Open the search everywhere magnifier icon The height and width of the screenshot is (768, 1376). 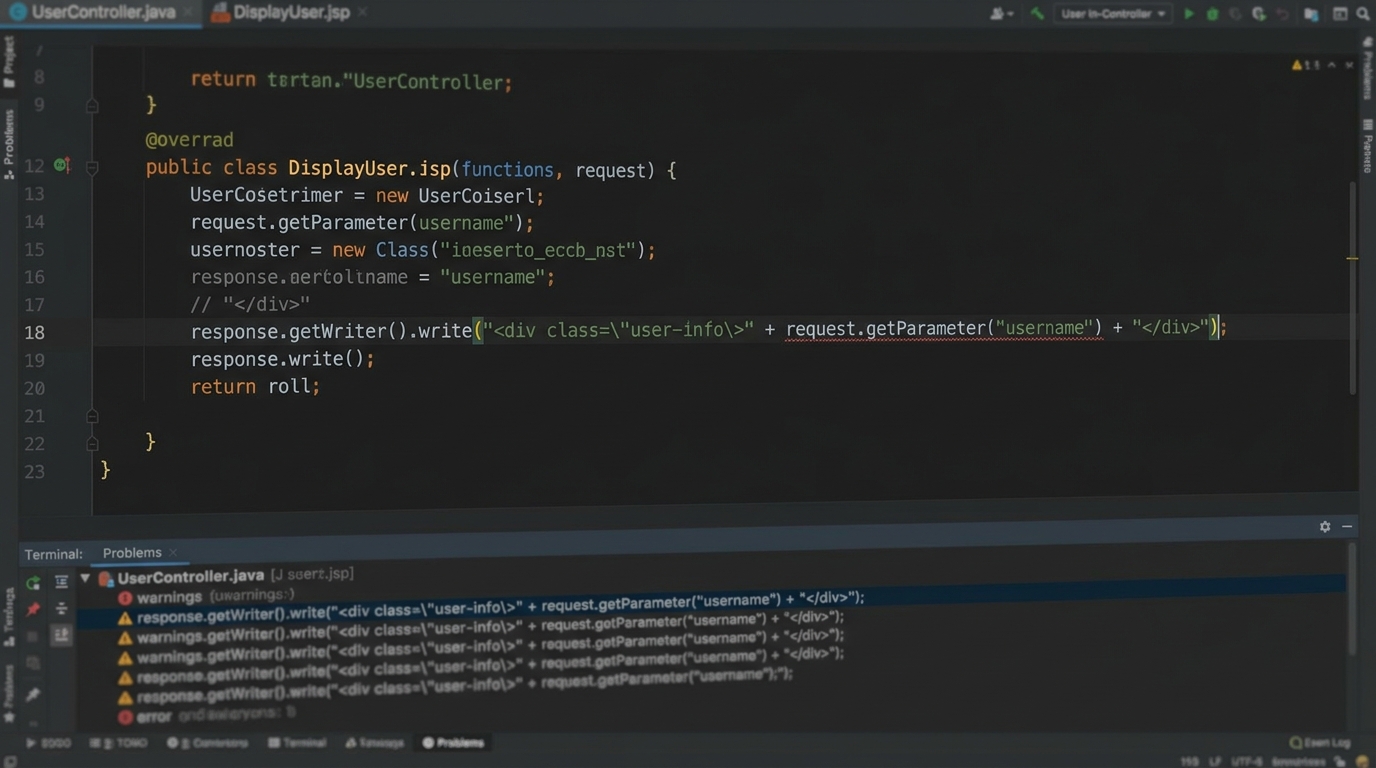coord(1363,14)
